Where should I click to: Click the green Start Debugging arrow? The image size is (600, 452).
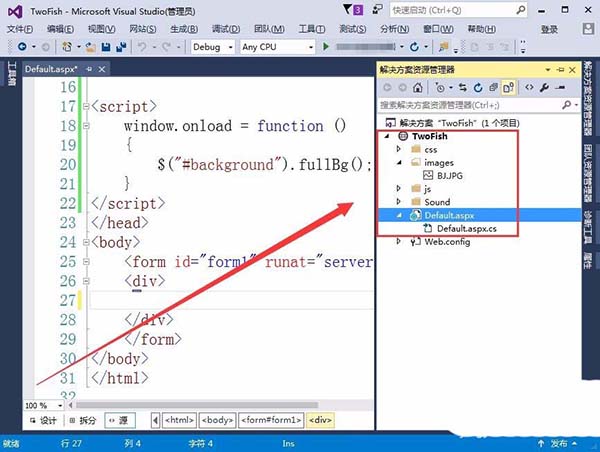[326, 47]
